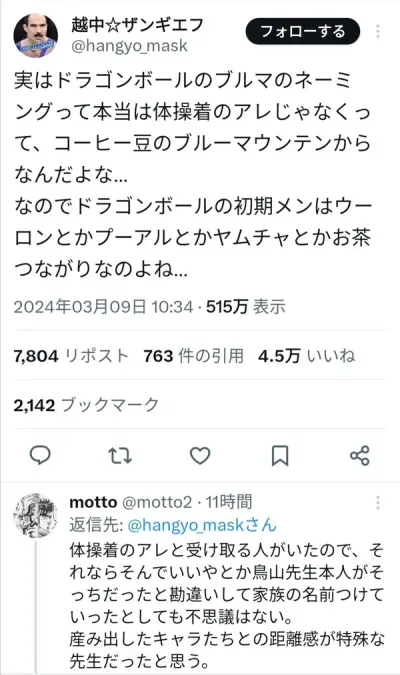Open motto's profile avatar
This screenshot has width=400, height=675.
pyautogui.click(x=35, y=515)
